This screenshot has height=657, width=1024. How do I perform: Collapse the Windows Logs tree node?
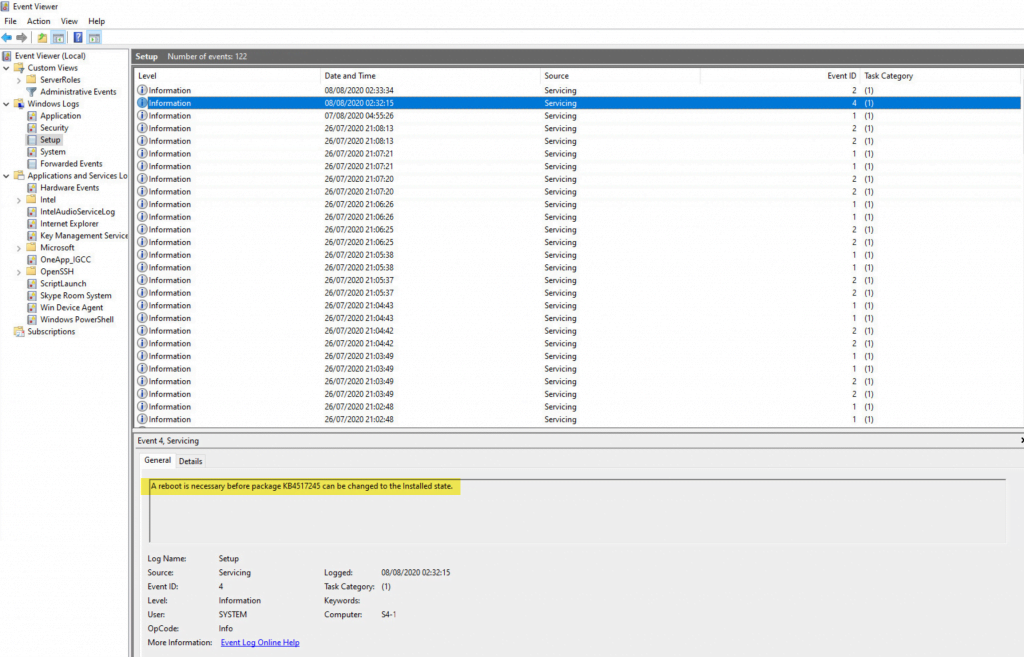[7, 104]
